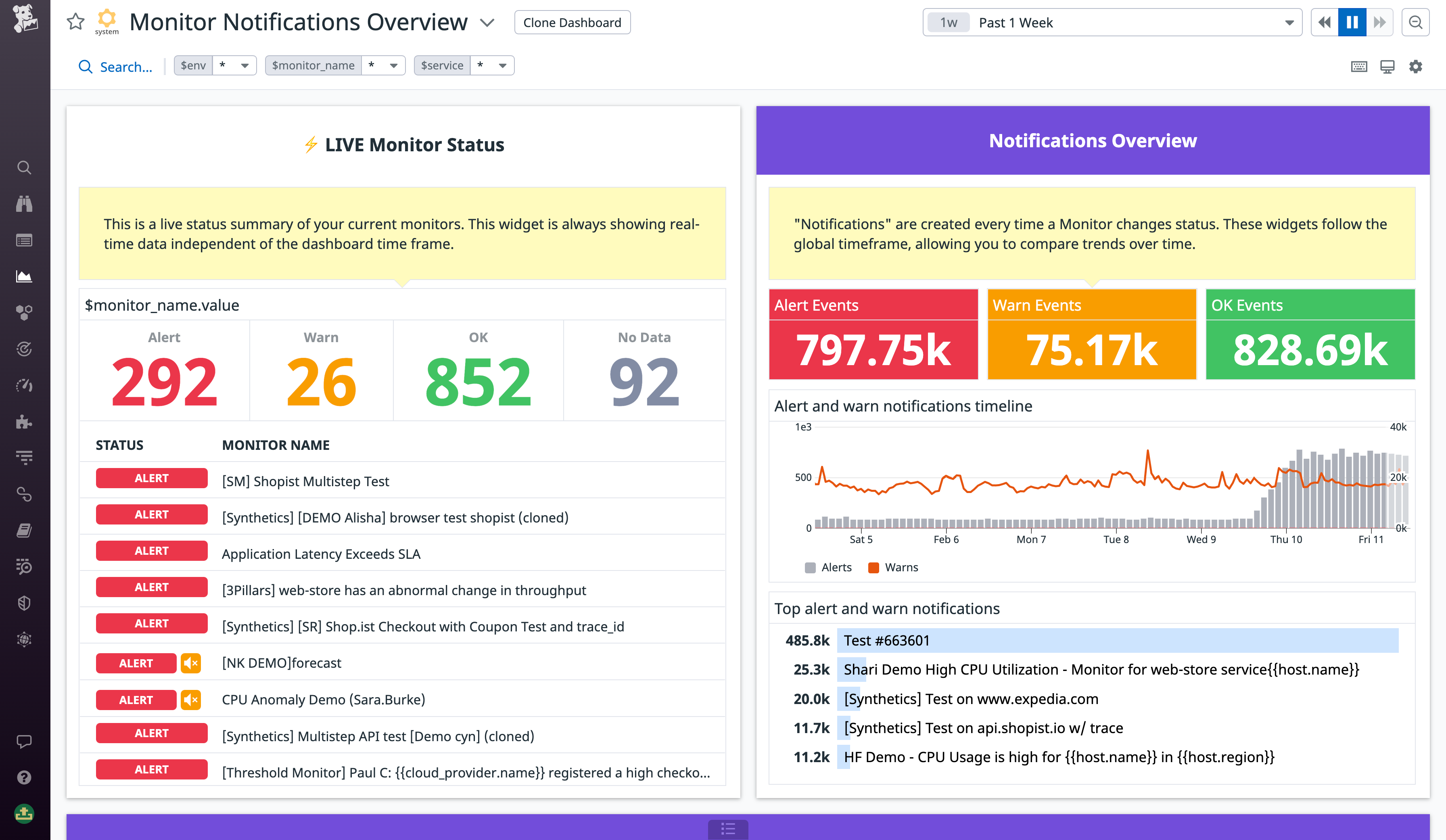Open the Watchdog binoculars icon in sidebar
Image resolution: width=1446 pixels, height=840 pixels.
click(x=24, y=204)
